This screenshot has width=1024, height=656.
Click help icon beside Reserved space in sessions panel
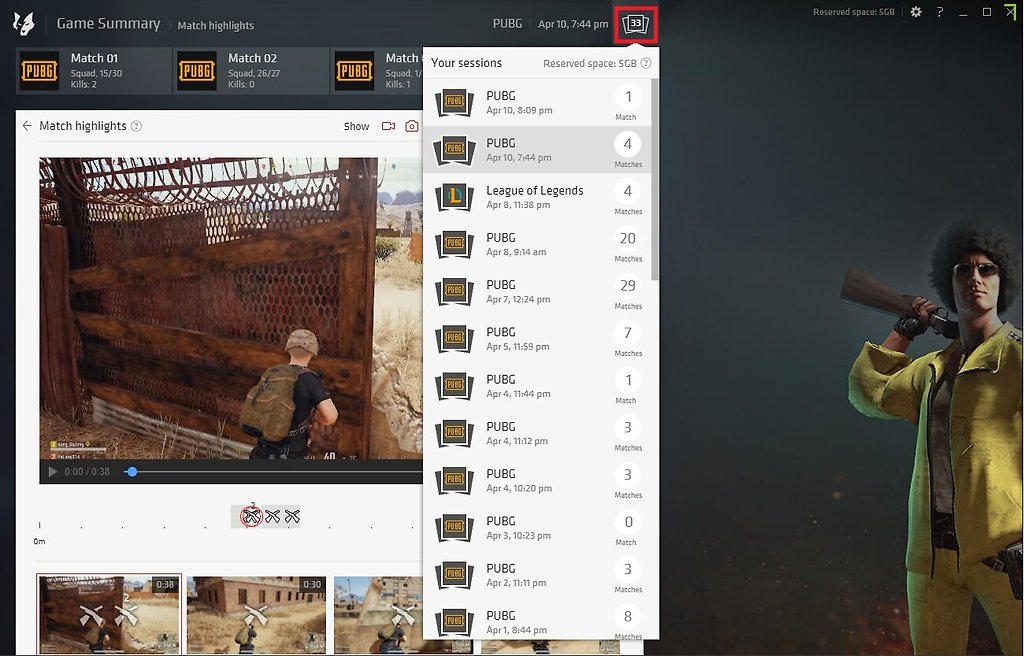tap(645, 63)
